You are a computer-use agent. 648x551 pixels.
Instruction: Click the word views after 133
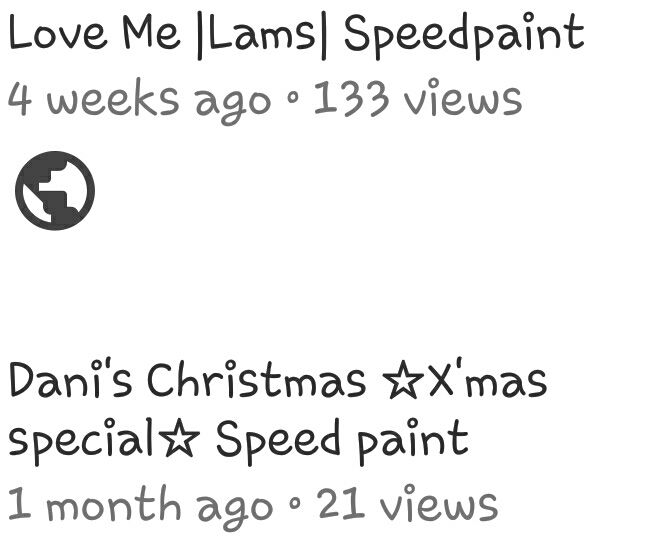click(x=463, y=97)
